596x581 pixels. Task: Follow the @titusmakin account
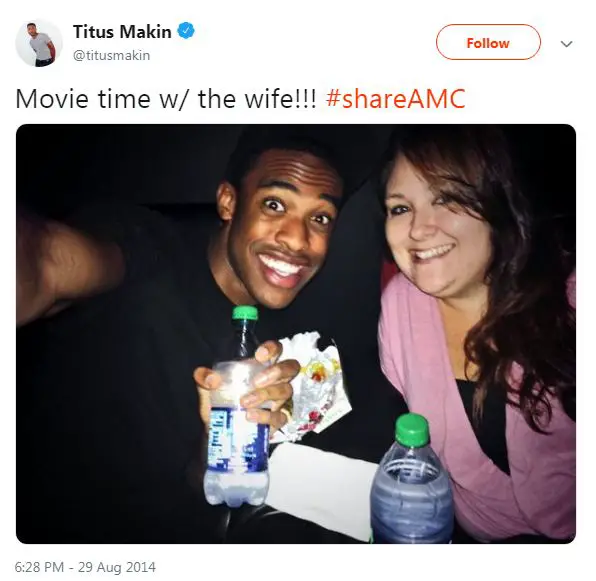488,42
